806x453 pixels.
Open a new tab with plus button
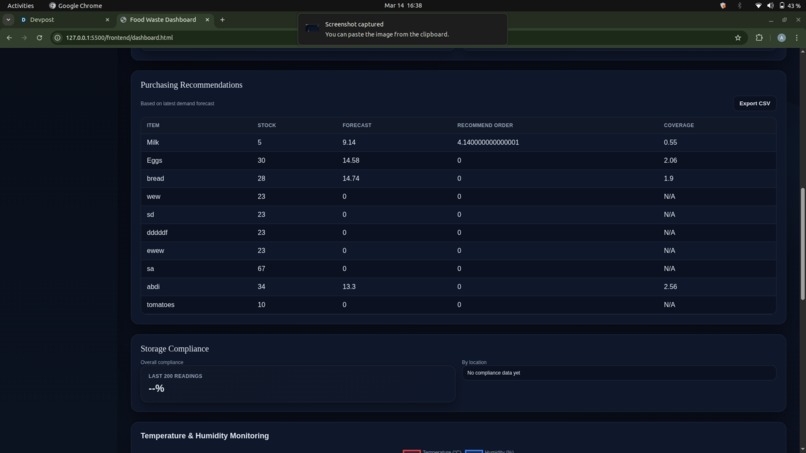(223, 20)
